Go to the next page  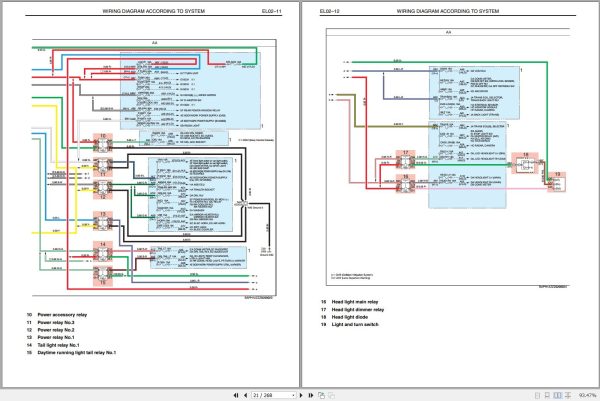[301, 395]
